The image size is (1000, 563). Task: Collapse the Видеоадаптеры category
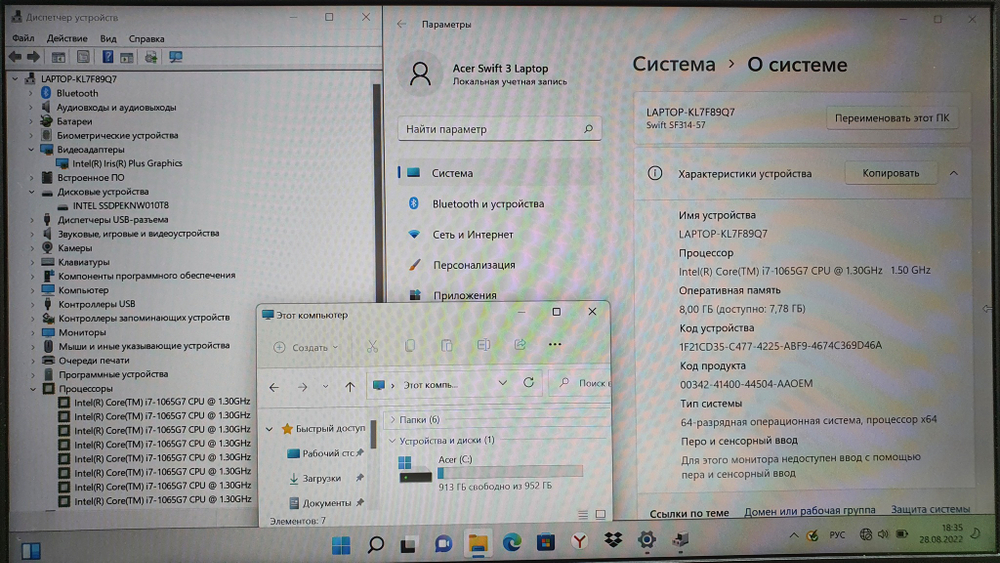tap(31, 149)
